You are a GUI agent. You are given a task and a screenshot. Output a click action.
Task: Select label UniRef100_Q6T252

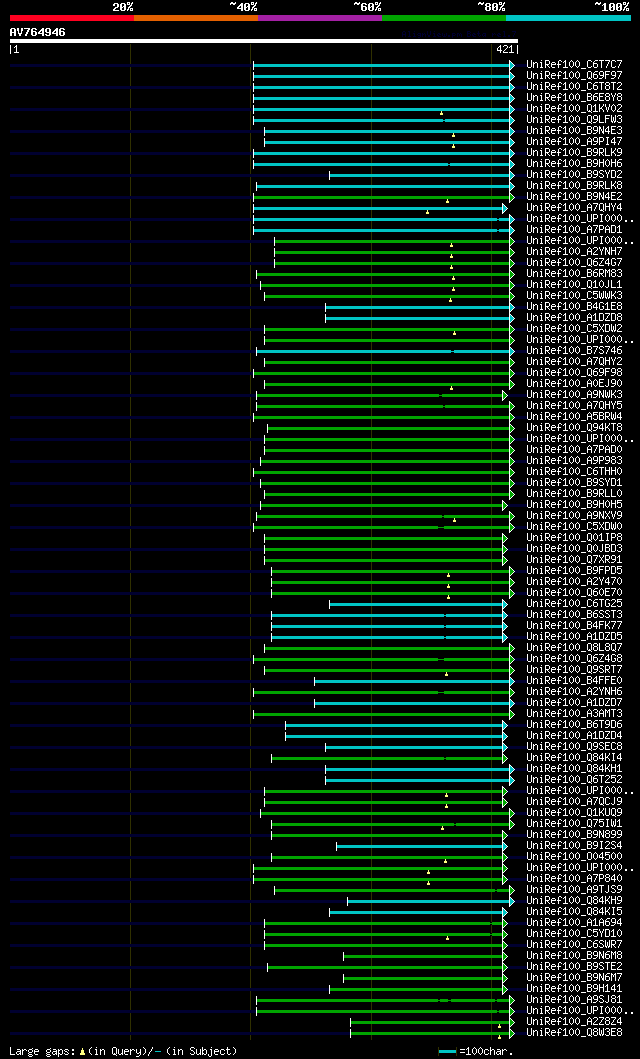tap(575, 780)
